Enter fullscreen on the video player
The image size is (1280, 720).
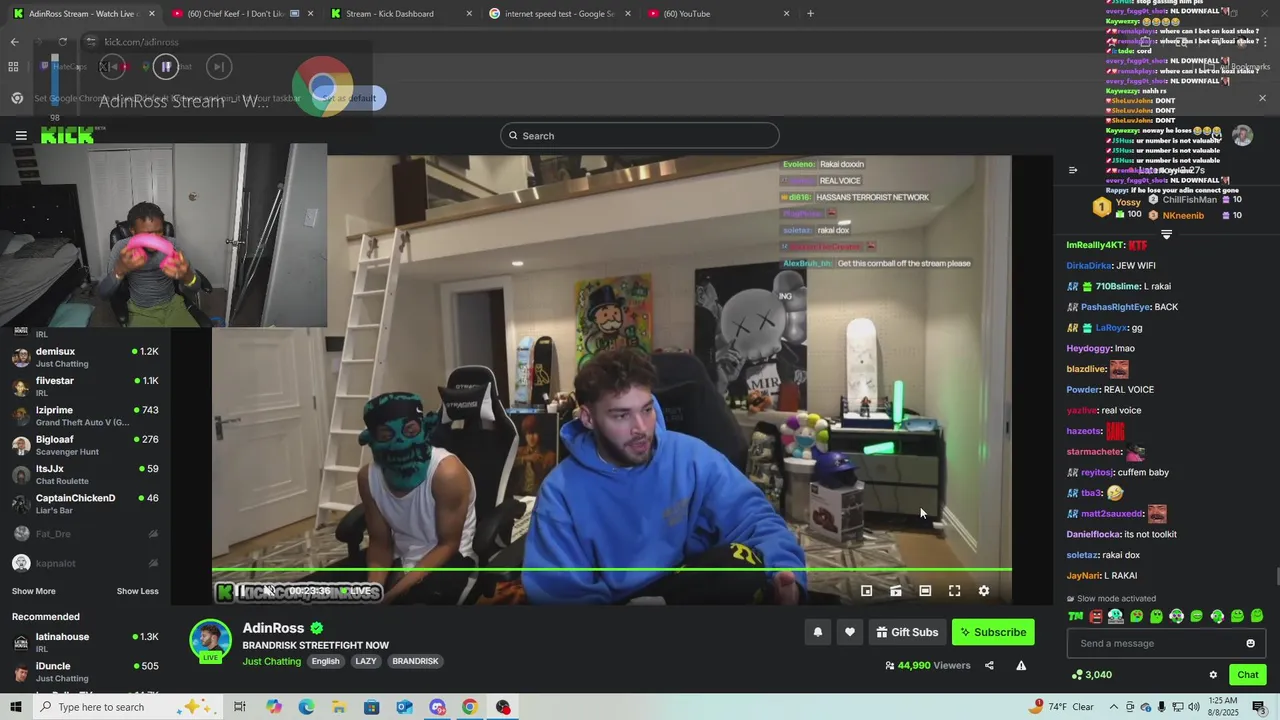click(955, 591)
